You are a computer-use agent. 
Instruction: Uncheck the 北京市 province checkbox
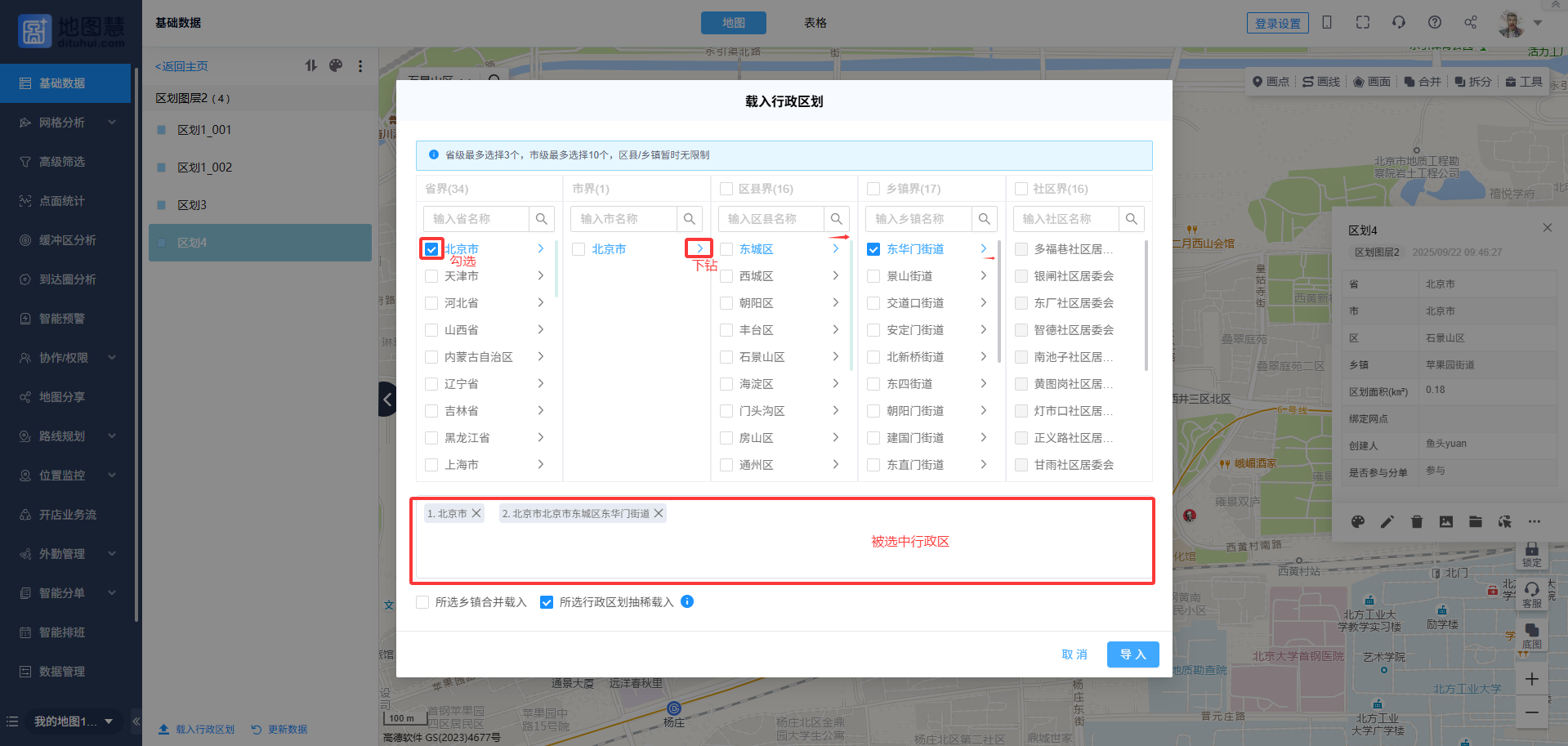click(431, 249)
